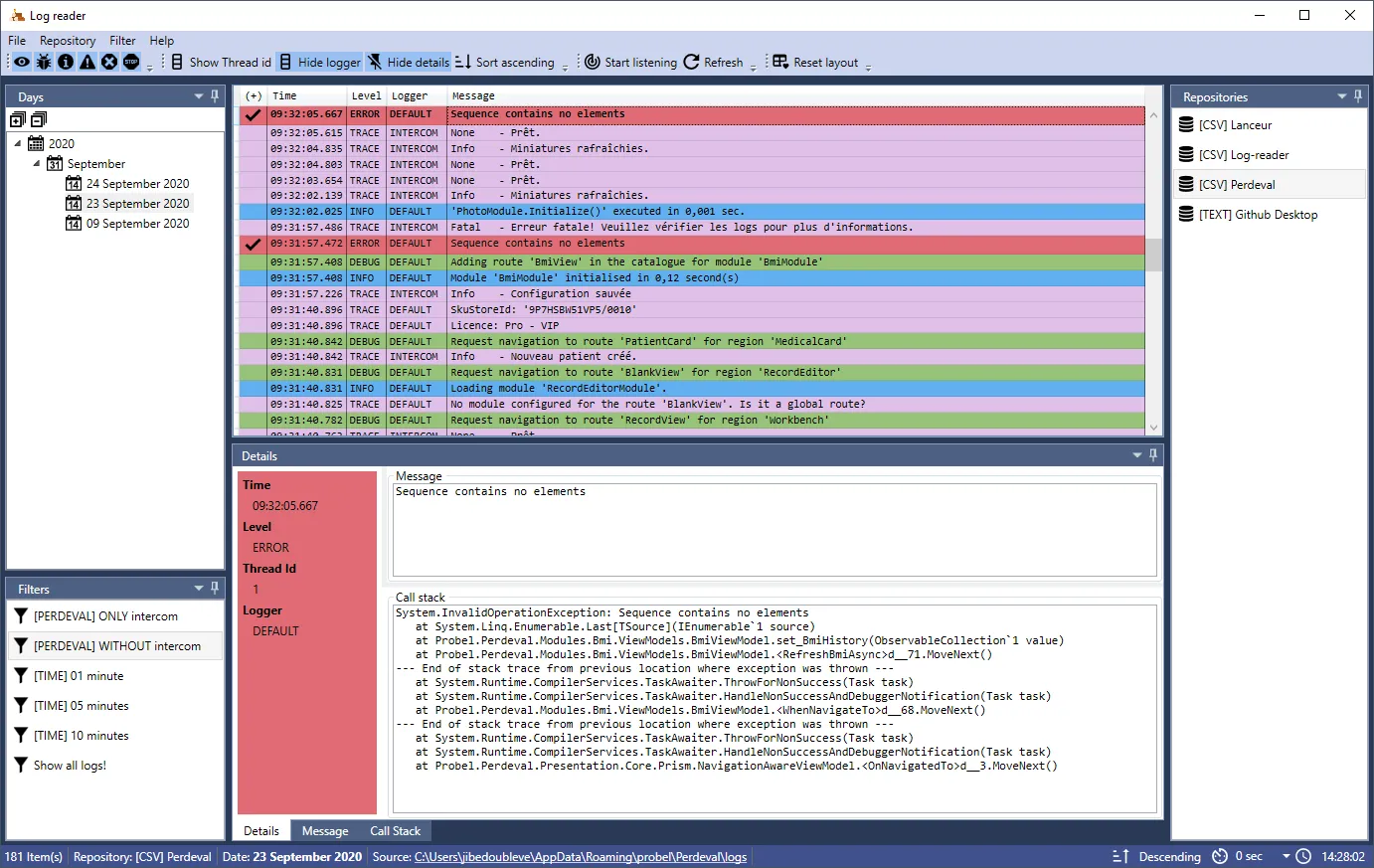This screenshot has height=868, width=1374.
Task: Enable the Error level filter icon
Action: pos(109,62)
